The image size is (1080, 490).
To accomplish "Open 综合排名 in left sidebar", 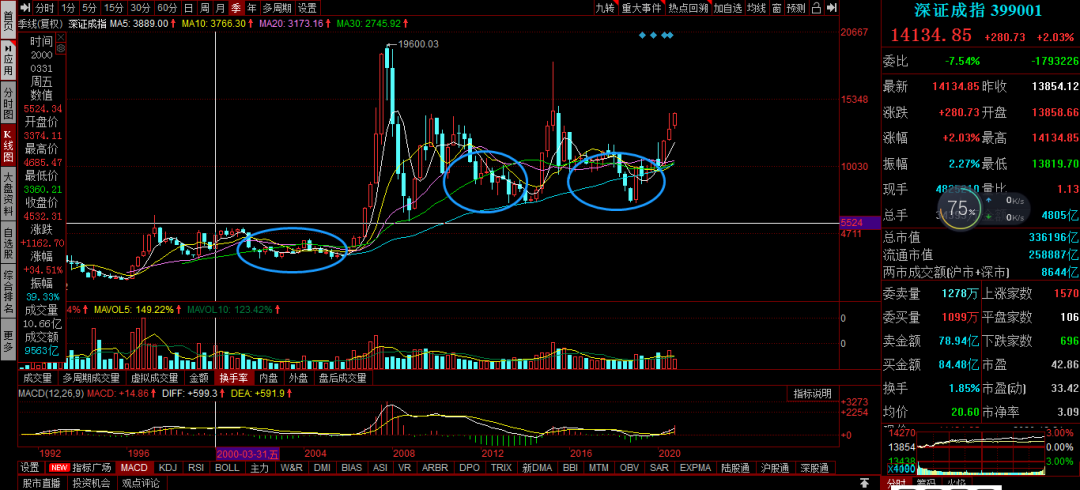I will coord(8,294).
